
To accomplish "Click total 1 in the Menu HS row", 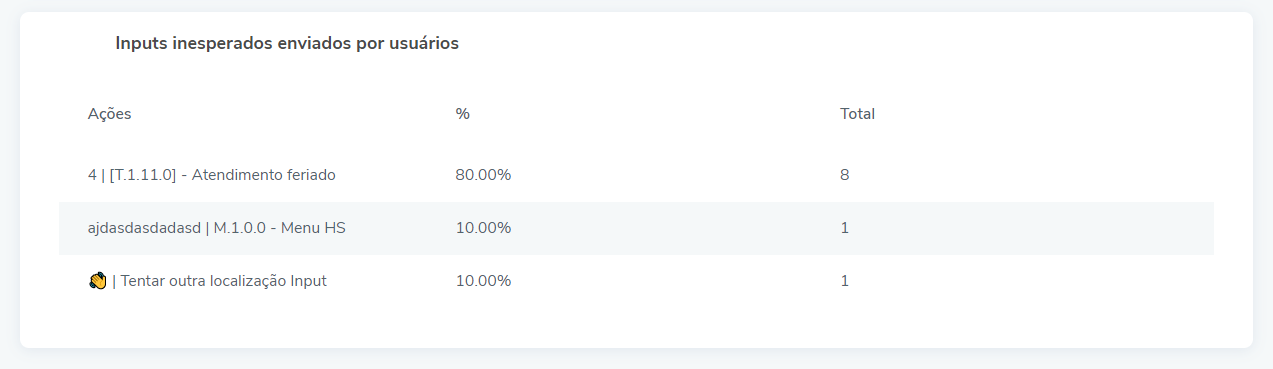I will coord(844,228).
